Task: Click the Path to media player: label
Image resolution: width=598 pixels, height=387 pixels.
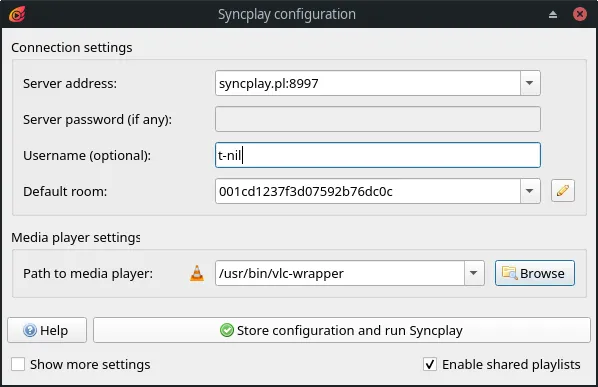Action: pos(88,273)
